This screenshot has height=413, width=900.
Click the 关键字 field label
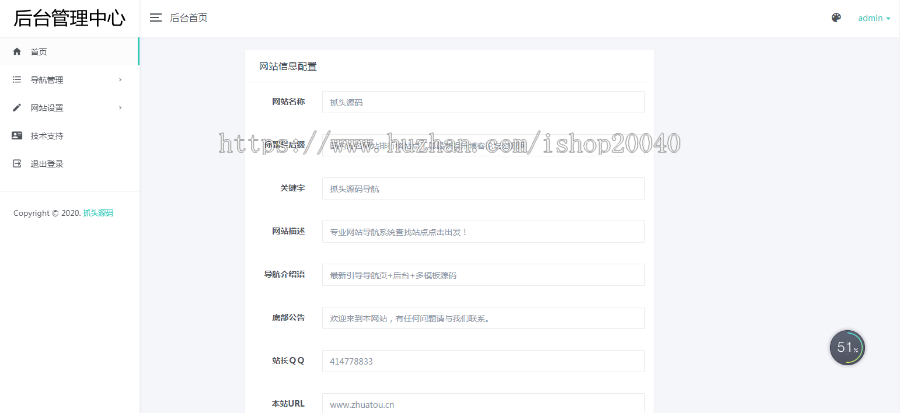coord(293,188)
